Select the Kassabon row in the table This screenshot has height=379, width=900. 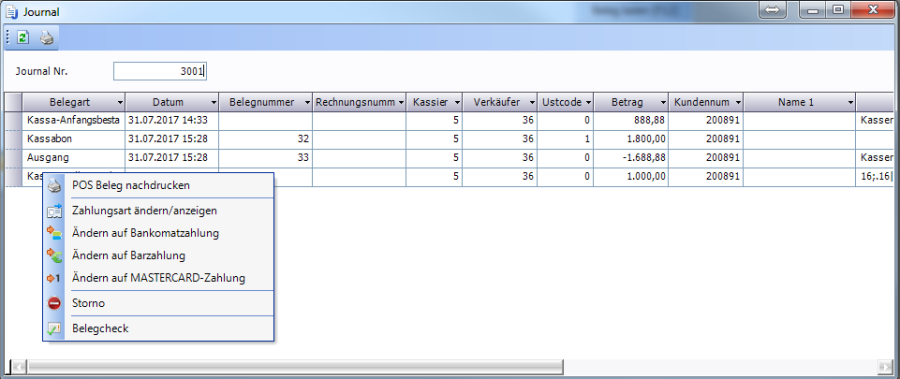(x=449, y=139)
